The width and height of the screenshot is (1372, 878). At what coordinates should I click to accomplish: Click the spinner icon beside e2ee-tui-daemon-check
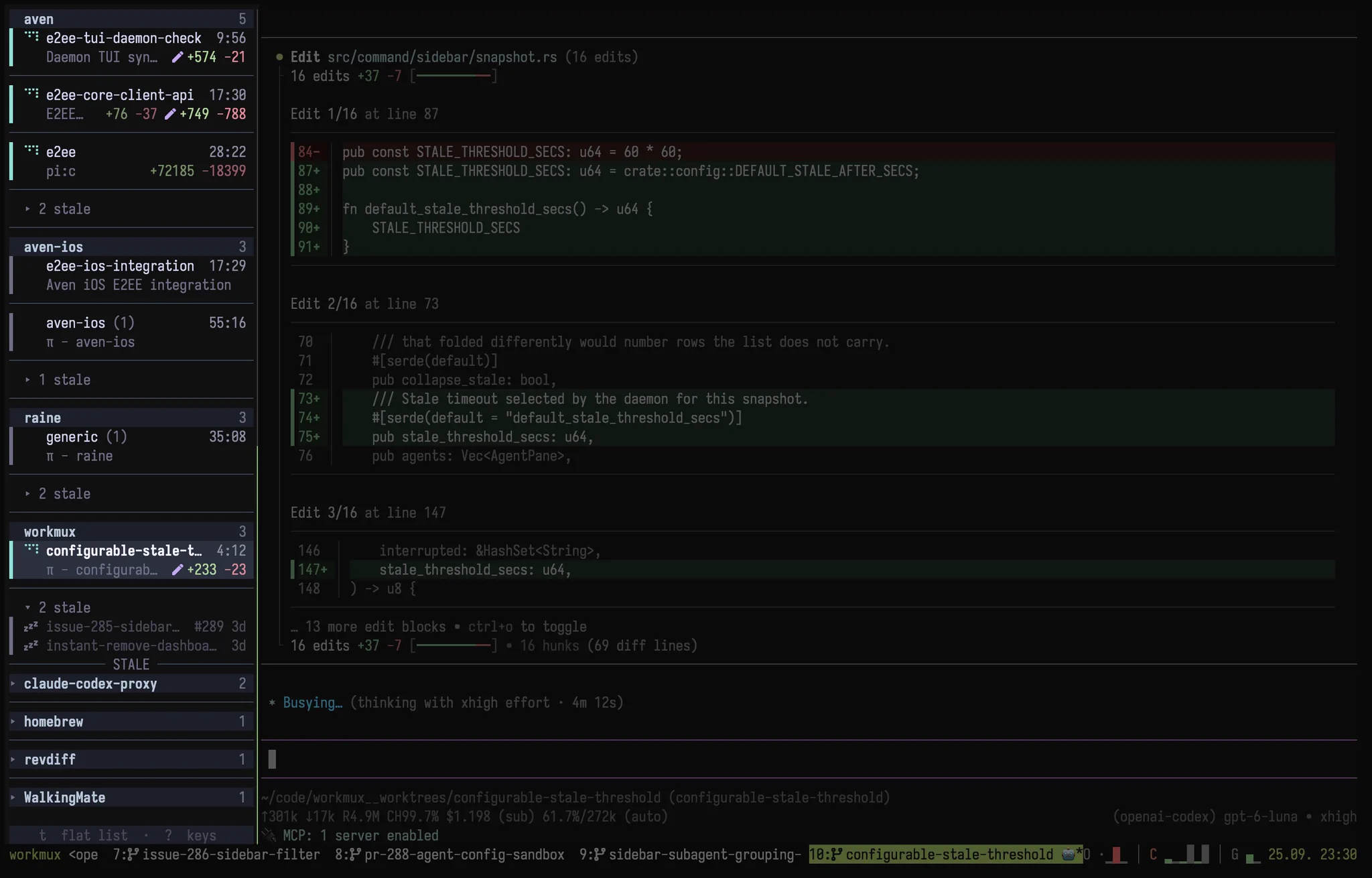click(31, 37)
